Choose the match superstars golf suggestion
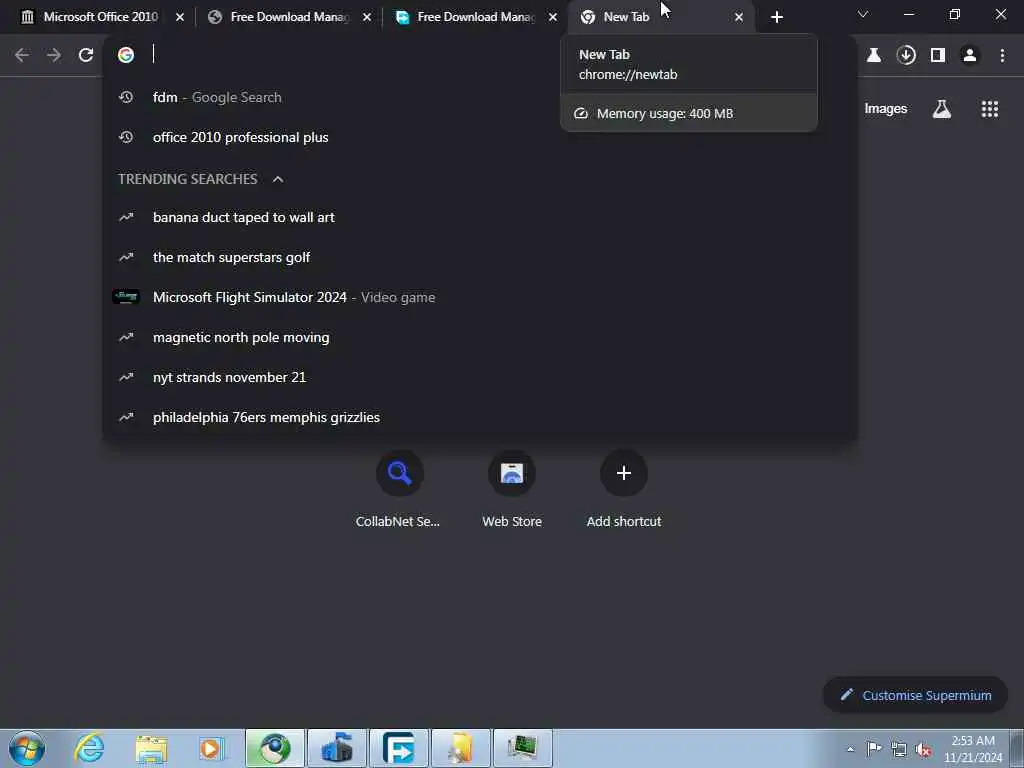The height and width of the screenshot is (768, 1024). click(480, 257)
